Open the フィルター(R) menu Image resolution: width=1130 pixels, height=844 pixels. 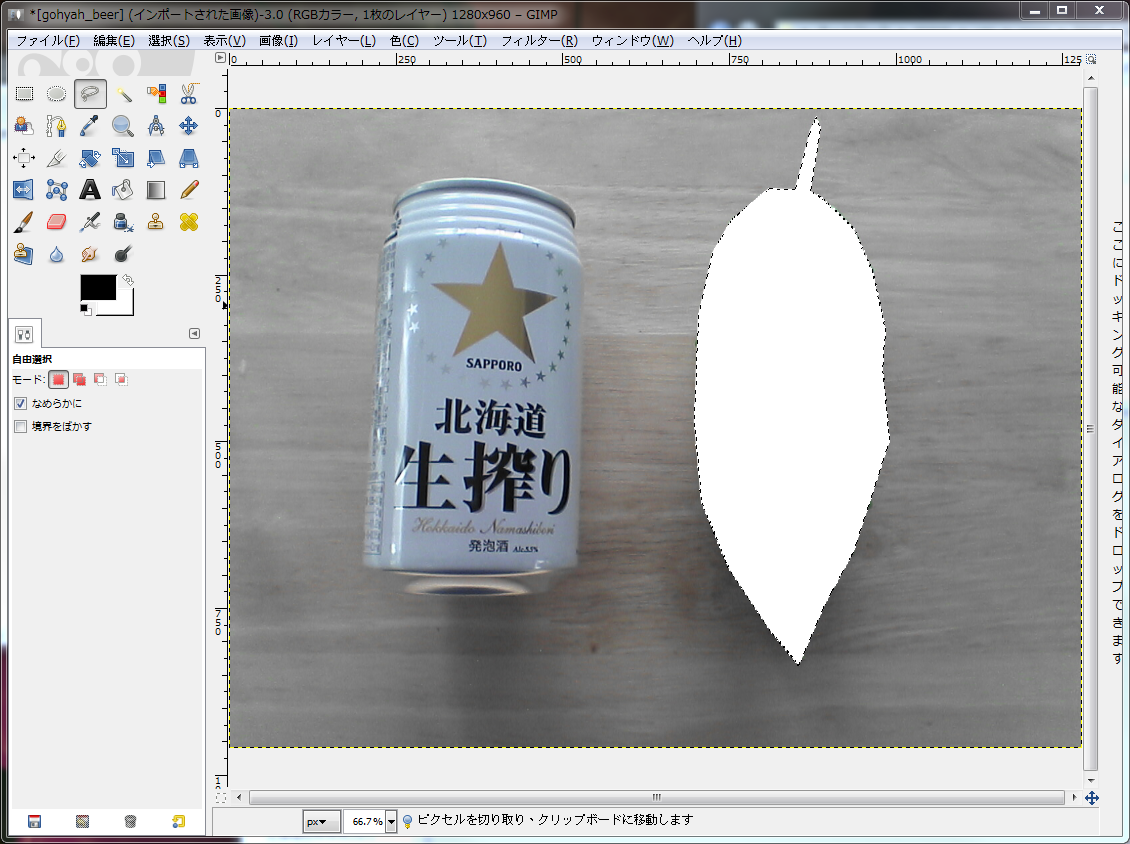pyautogui.click(x=539, y=40)
